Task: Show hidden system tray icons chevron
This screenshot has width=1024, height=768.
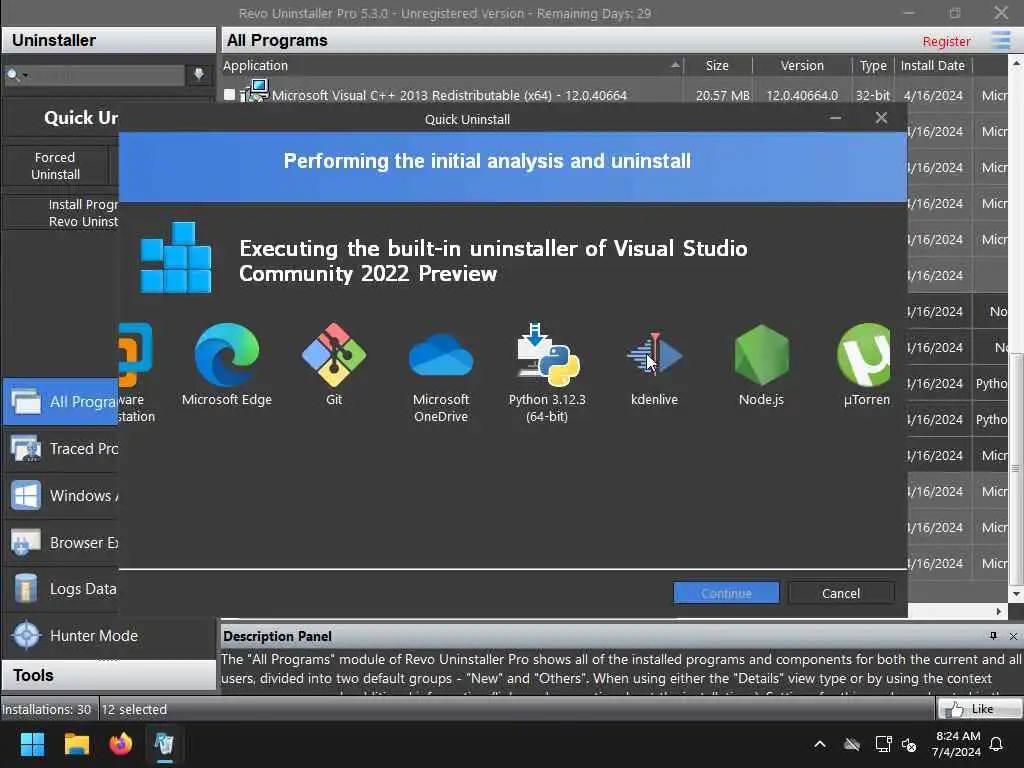Action: point(820,744)
